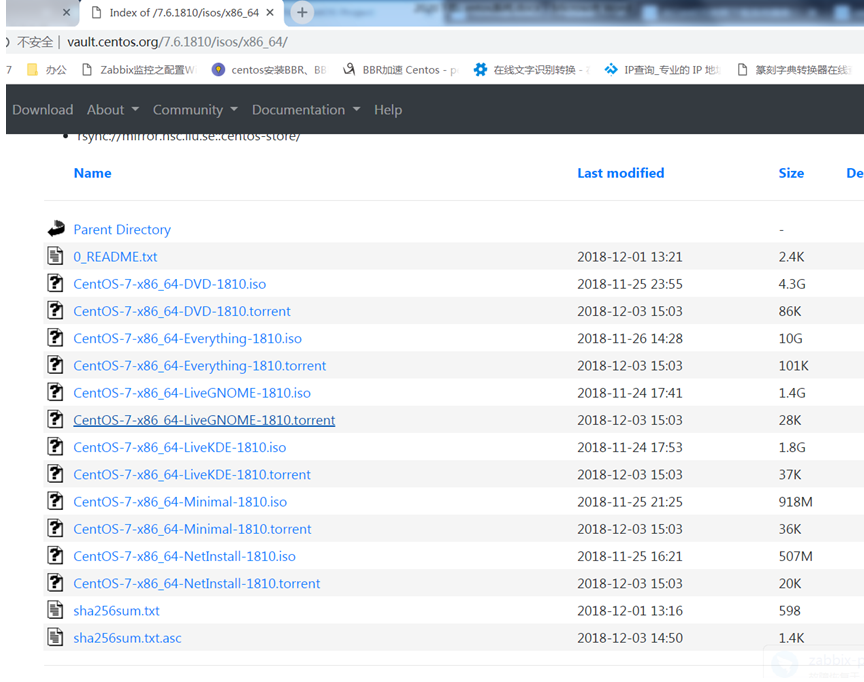Click the file icon beside LiveKDE-1810.torrent

(55, 474)
